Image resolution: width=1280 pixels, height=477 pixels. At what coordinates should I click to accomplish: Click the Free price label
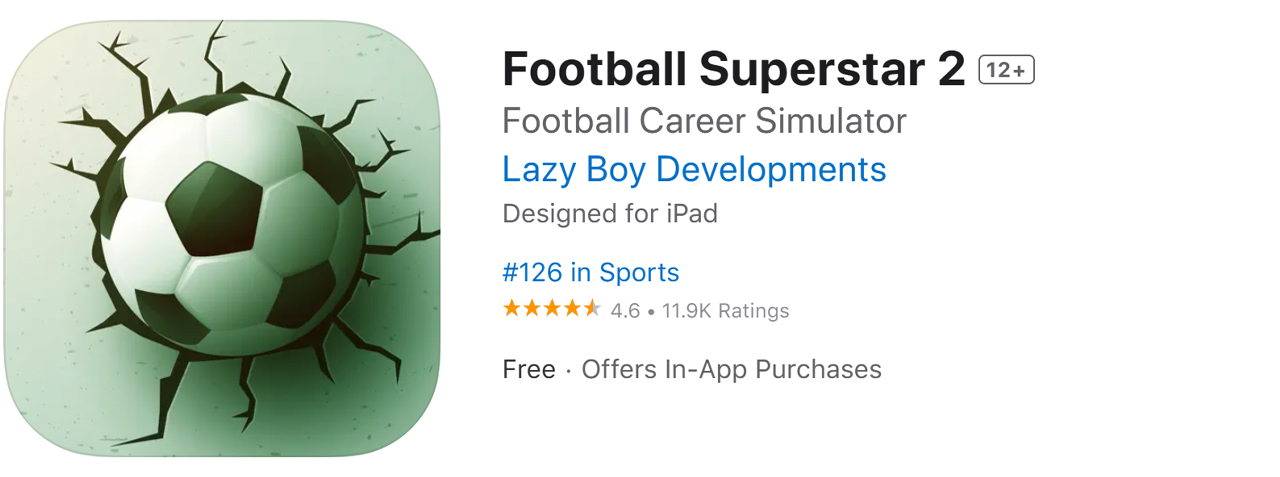pyautogui.click(x=529, y=369)
